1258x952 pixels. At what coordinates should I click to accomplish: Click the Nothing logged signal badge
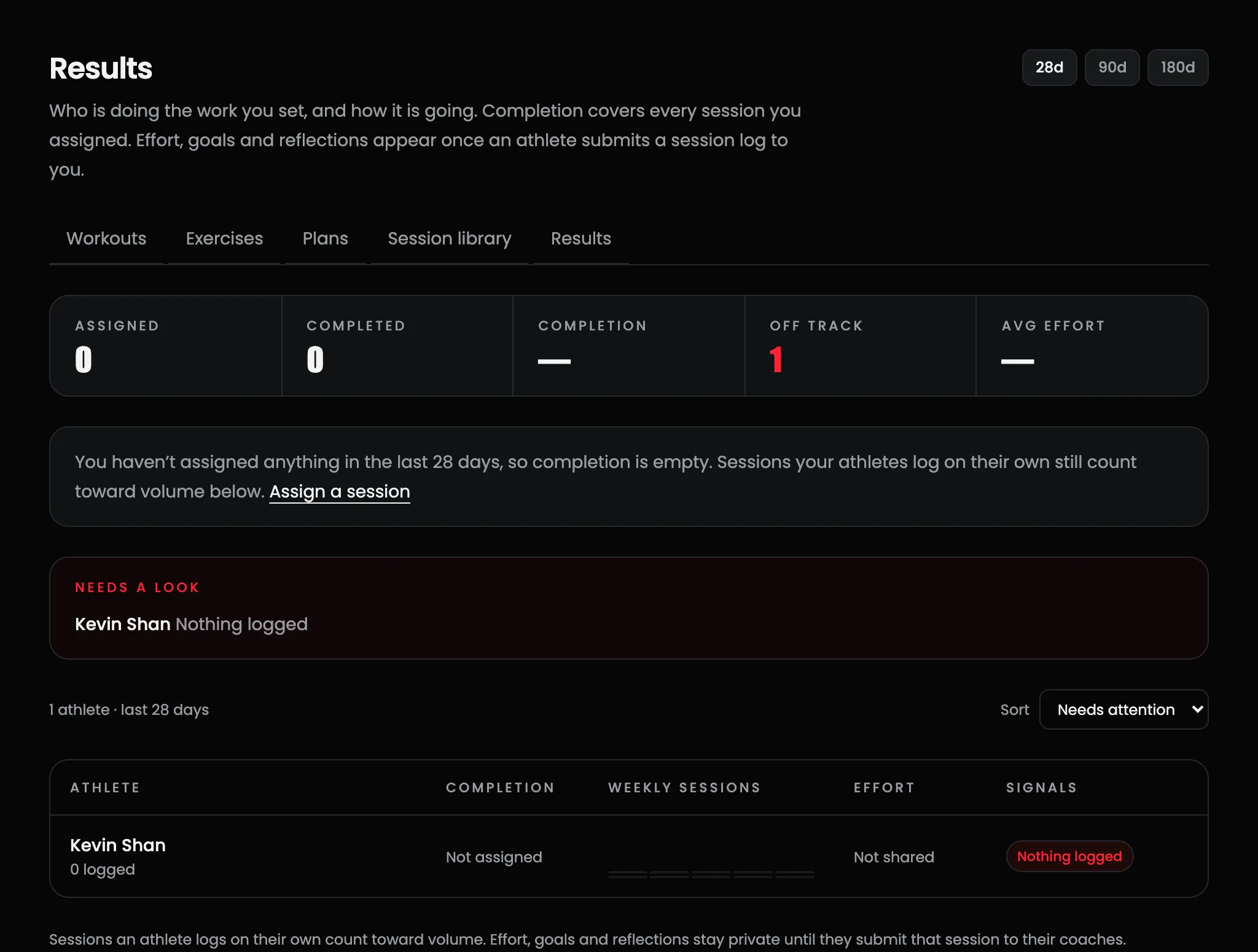coord(1069,856)
